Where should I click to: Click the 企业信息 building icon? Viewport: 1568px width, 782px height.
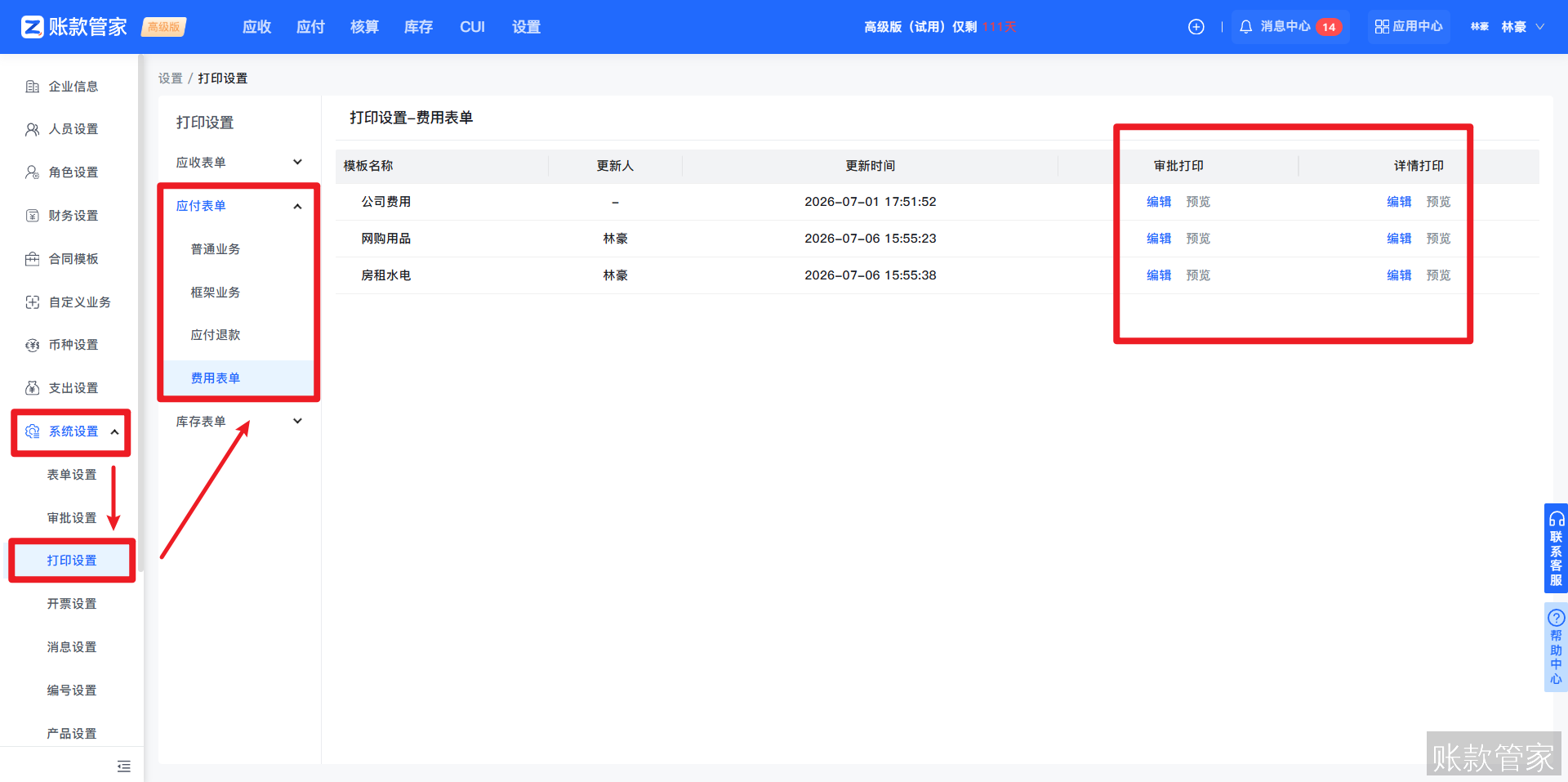32,86
